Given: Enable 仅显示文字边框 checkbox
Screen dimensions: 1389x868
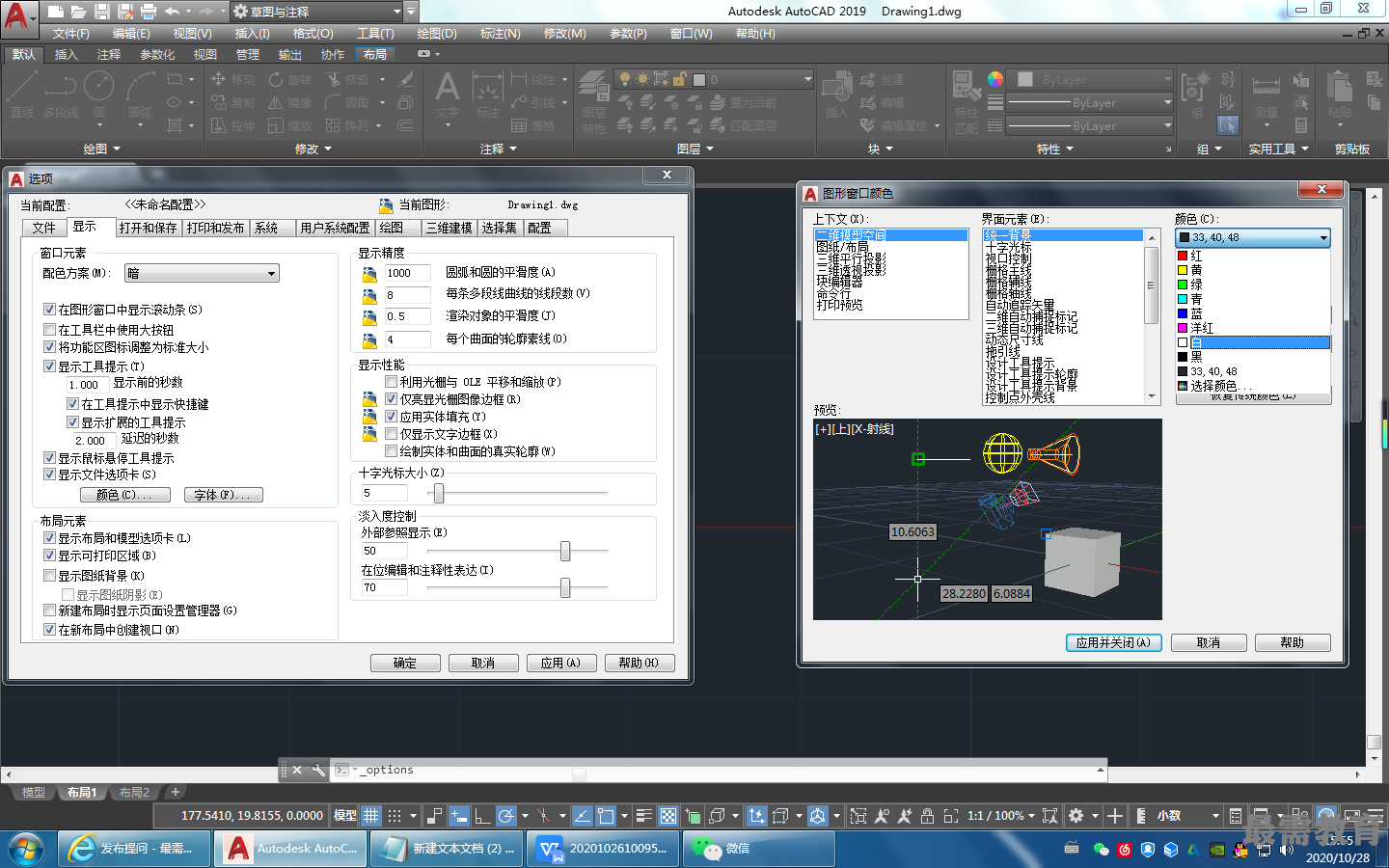Looking at the screenshot, I should 391,434.
